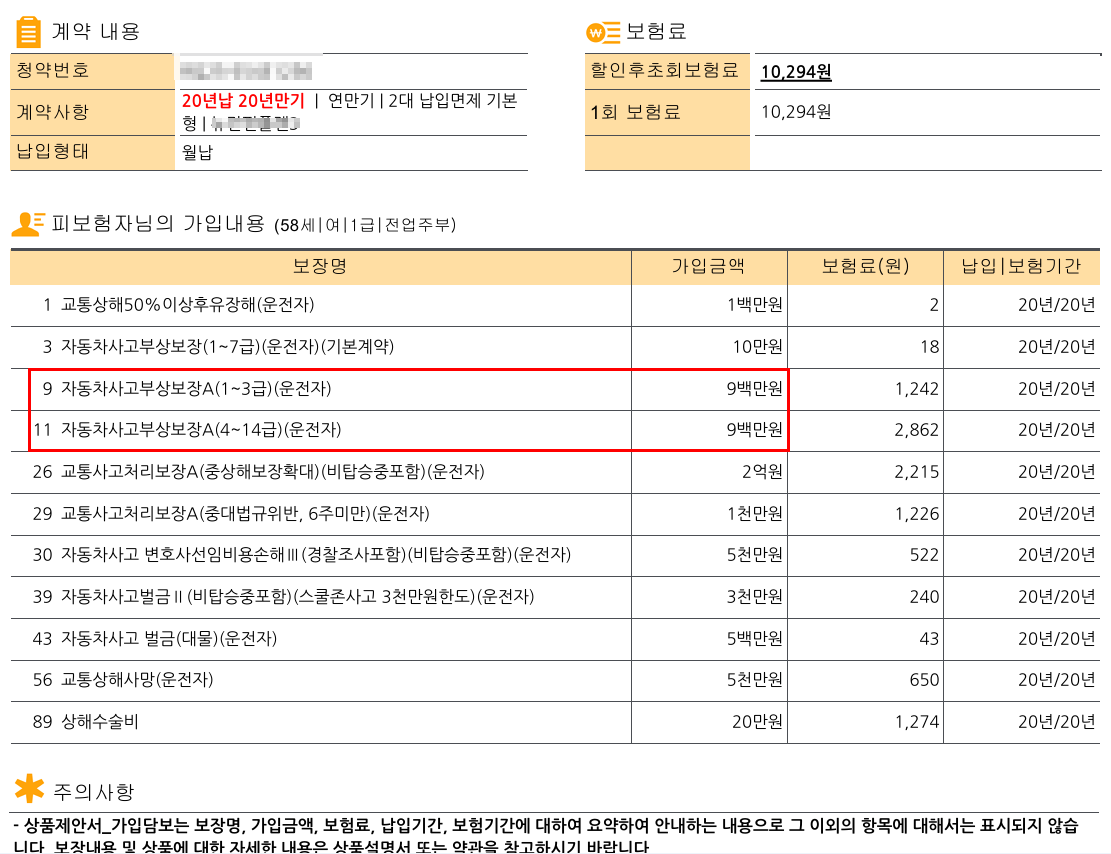Screen dimensions: 1111x854
Task: Click the 20만원 coverage amount
Action: 757,722
